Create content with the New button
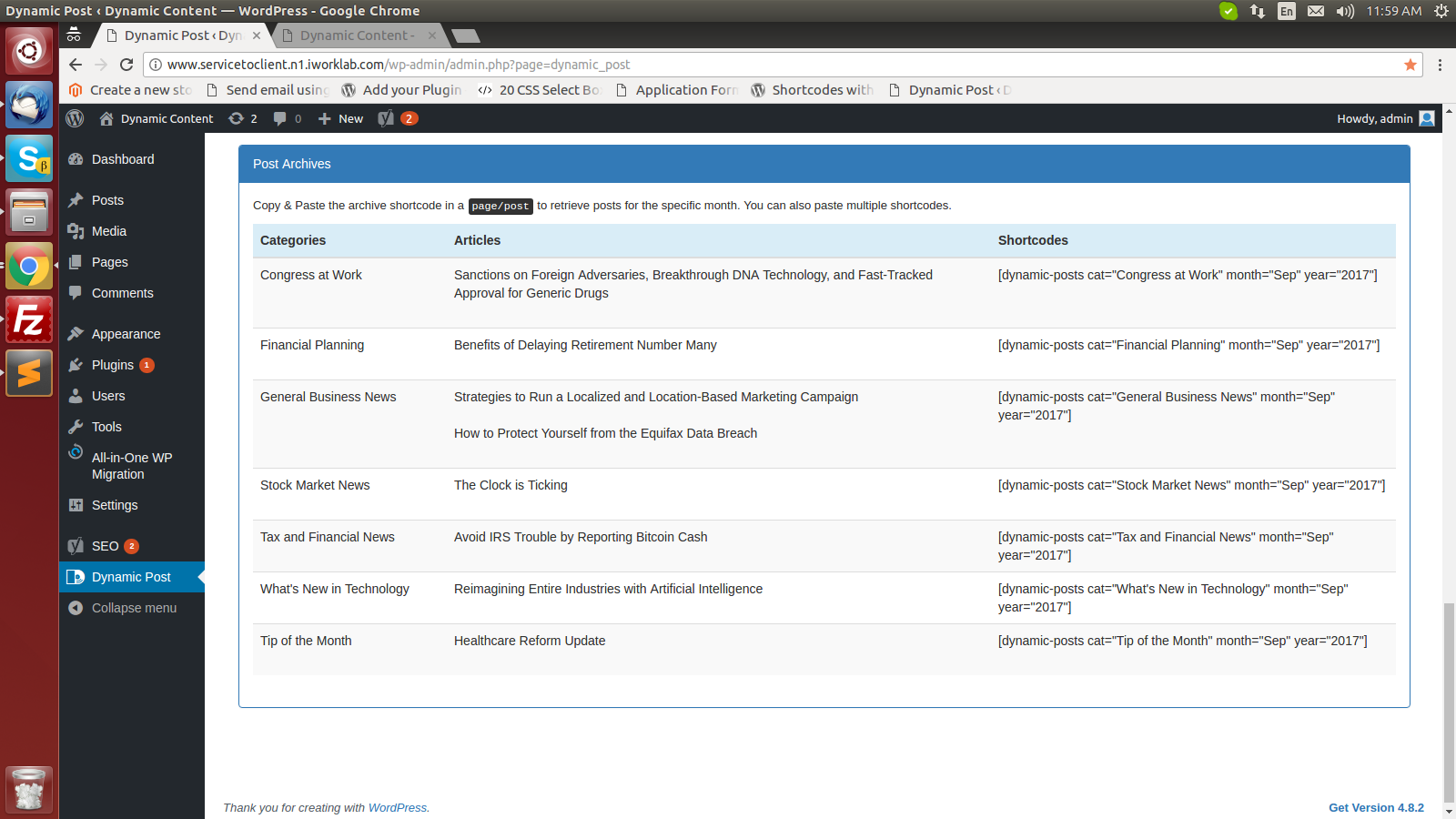1456x819 pixels. [x=339, y=118]
